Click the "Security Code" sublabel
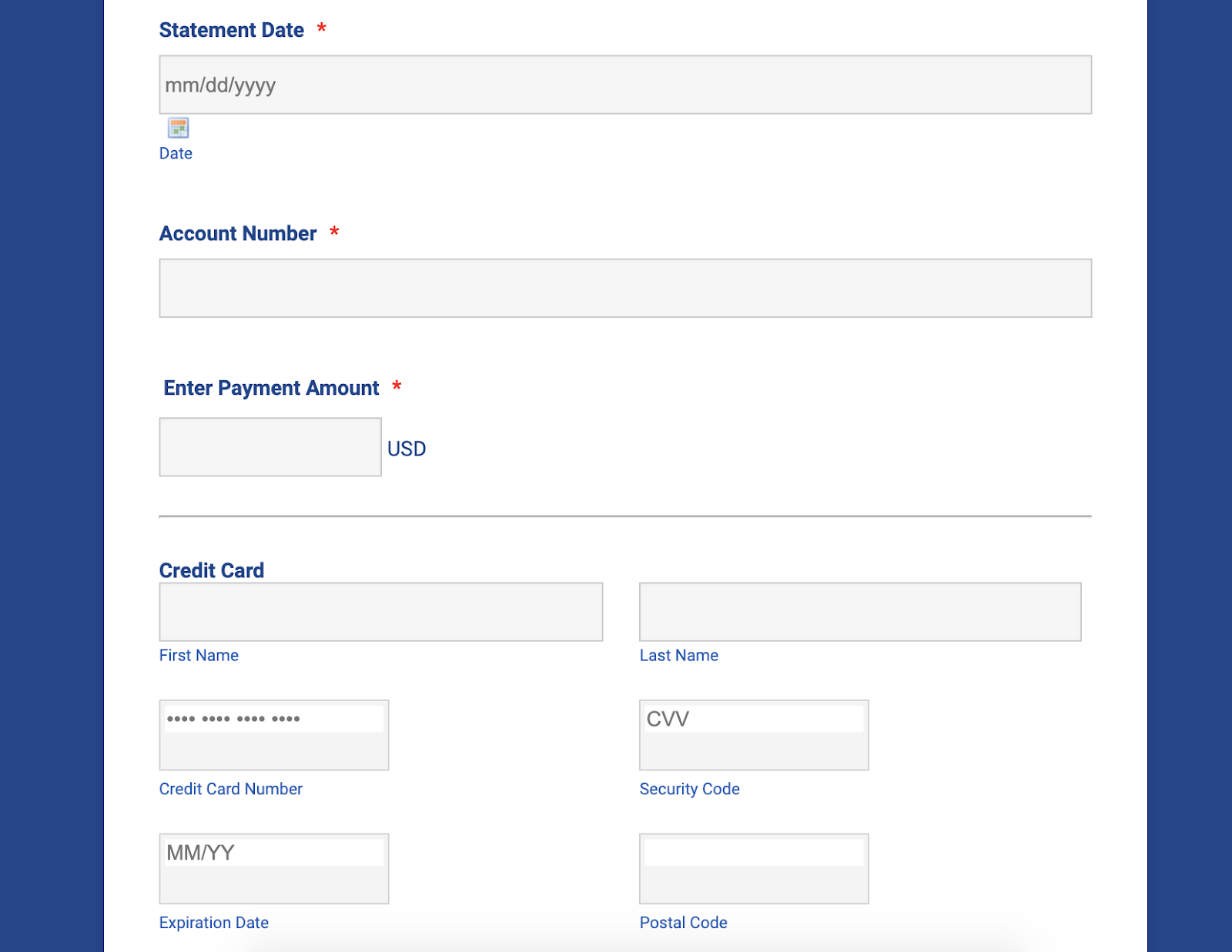 (689, 789)
